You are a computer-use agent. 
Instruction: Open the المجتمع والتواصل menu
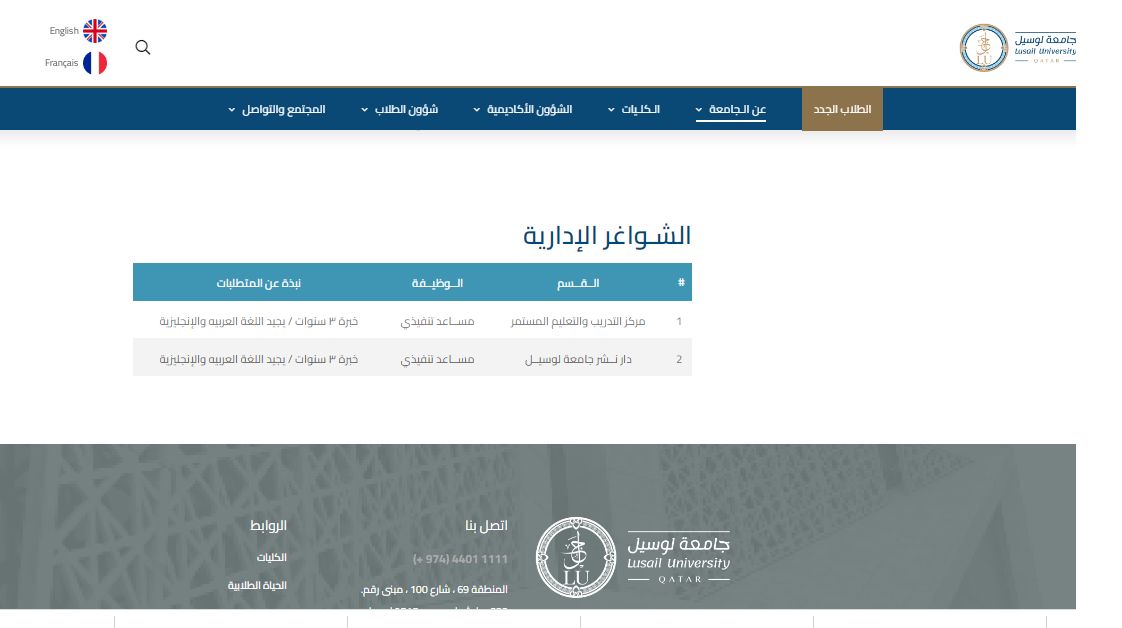coord(284,109)
